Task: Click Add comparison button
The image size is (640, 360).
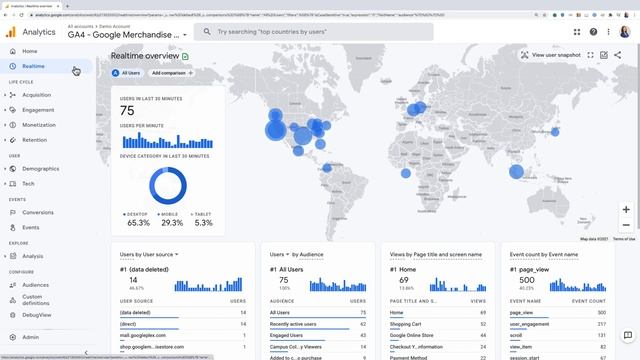Action: point(171,73)
